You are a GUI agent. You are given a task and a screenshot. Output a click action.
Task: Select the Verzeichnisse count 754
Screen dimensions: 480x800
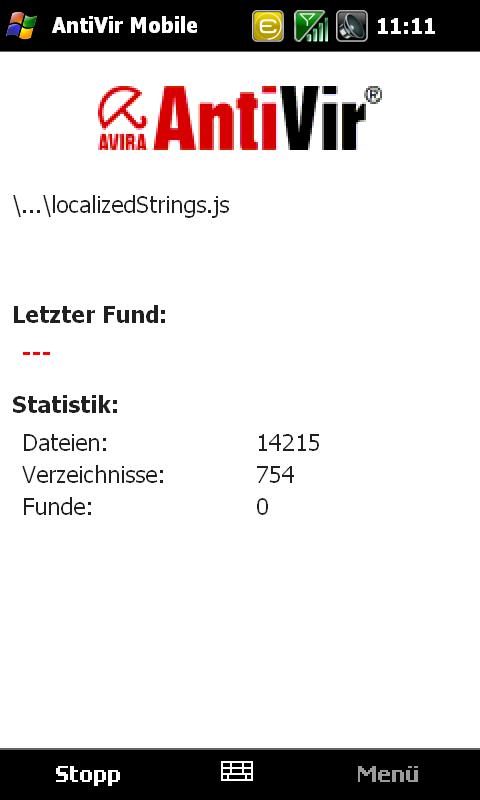(275, 475)
